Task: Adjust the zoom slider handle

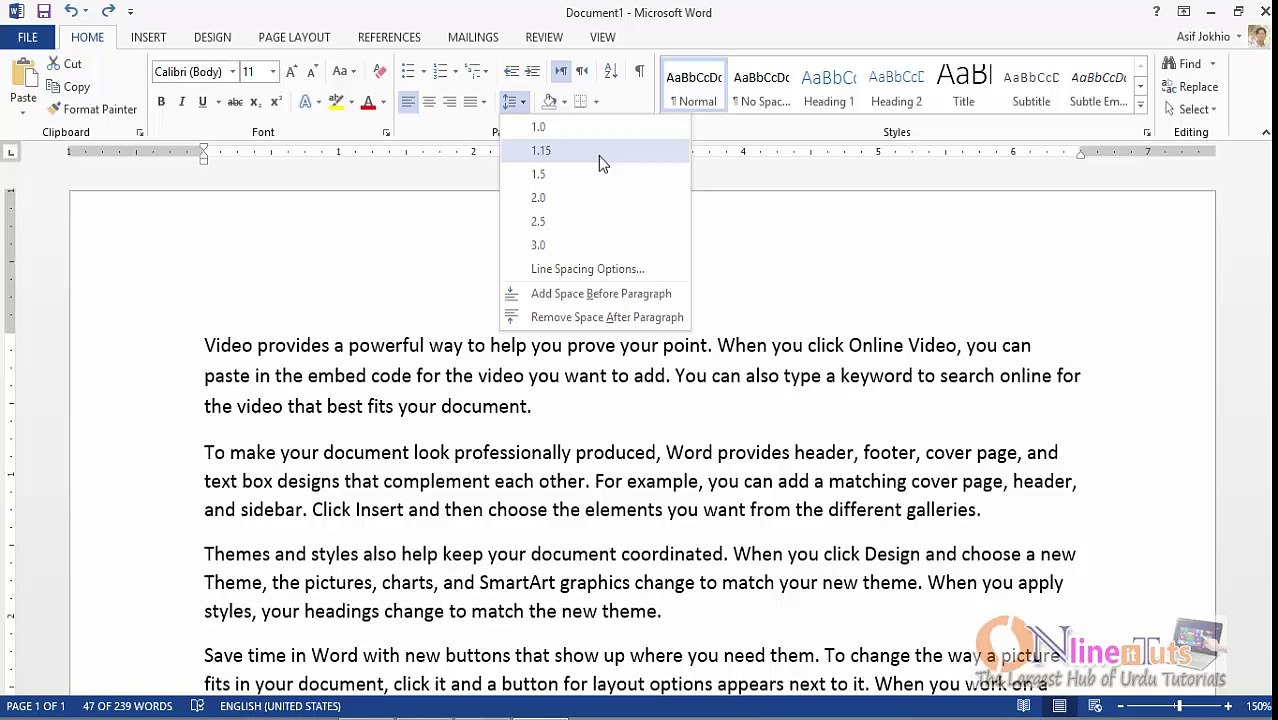Action: click(1178, 706)
